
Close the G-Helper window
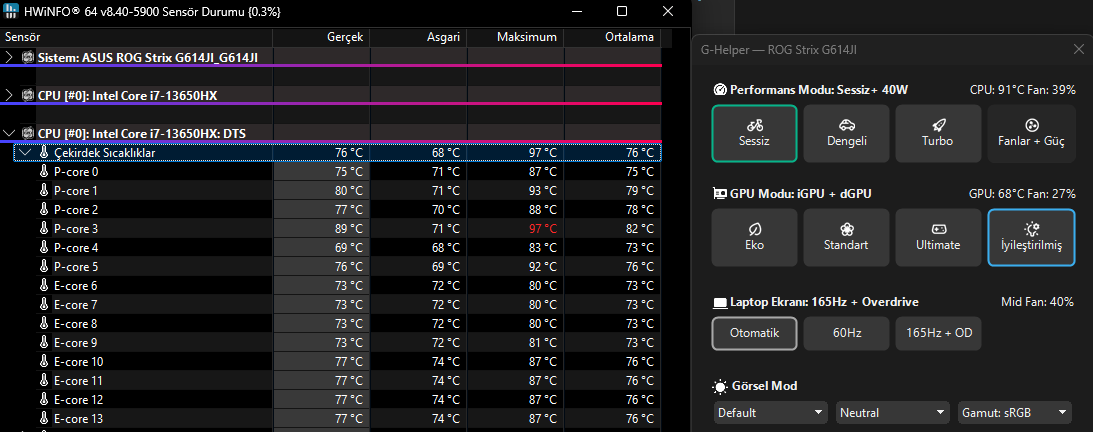[1078, 49]
